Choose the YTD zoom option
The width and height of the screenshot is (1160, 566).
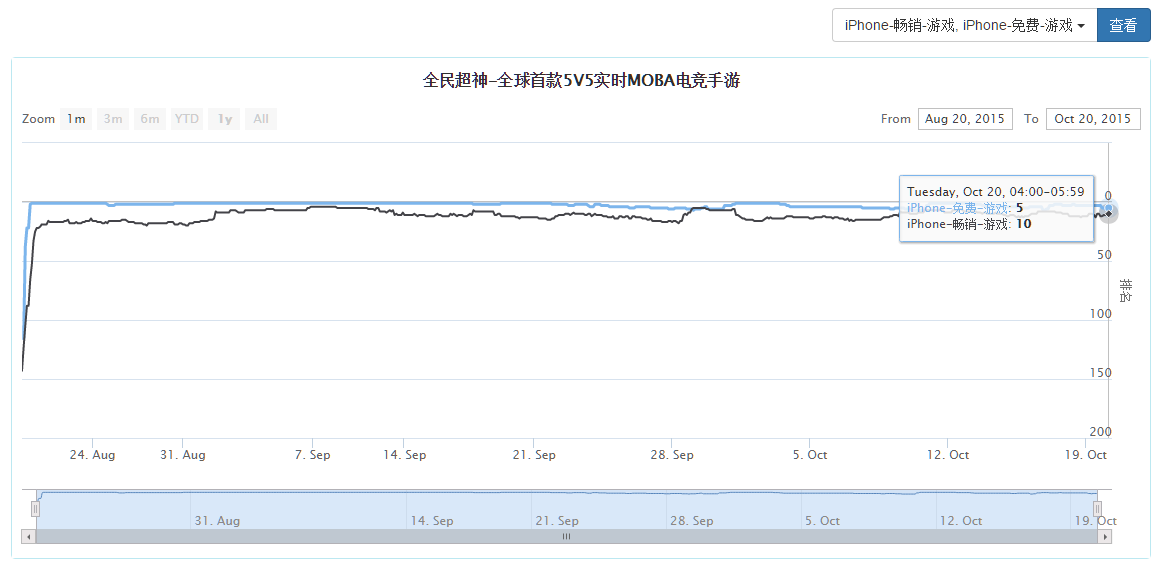[x=186, y=119]
